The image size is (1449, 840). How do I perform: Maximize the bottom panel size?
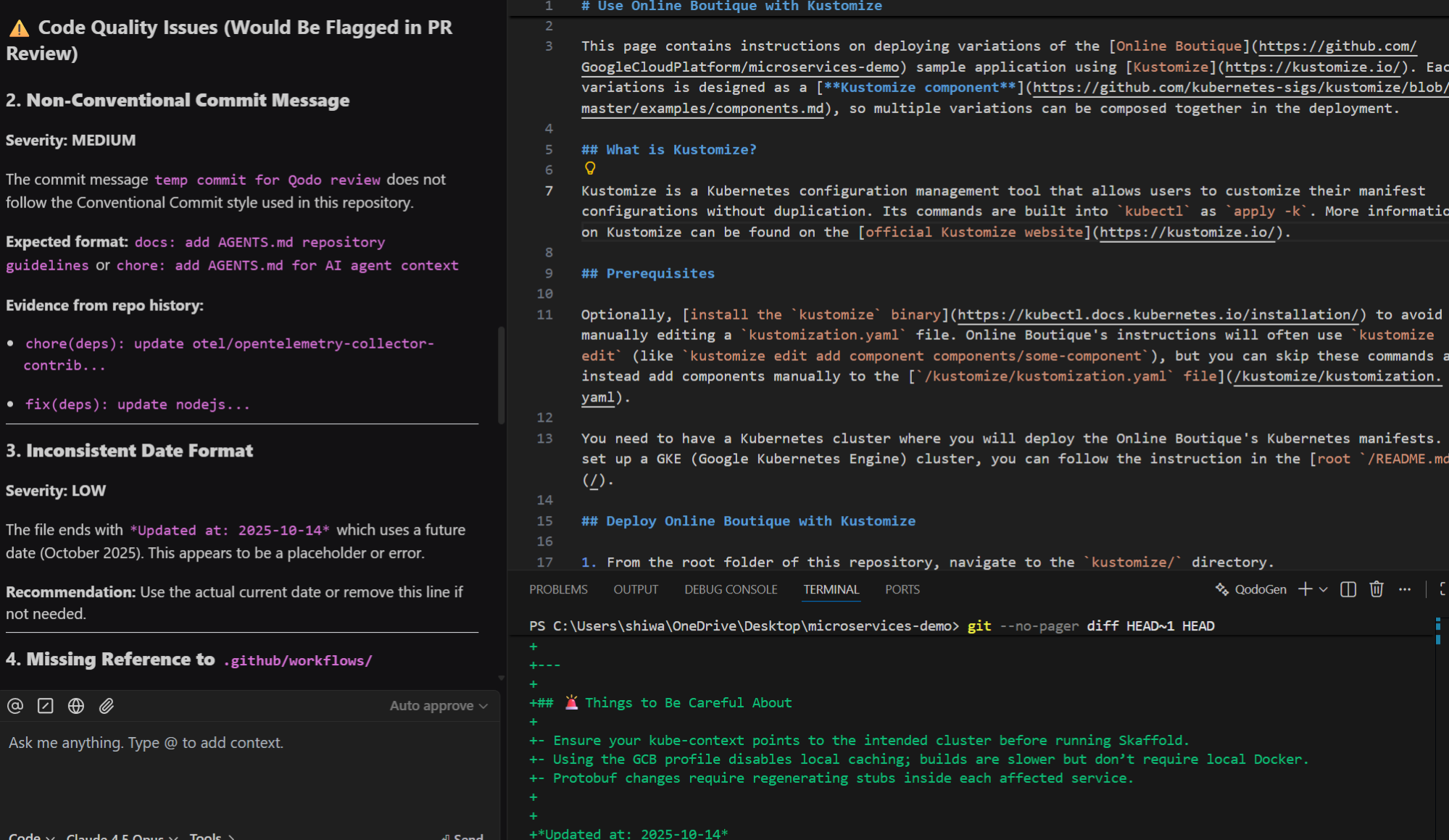(x=1443, y=590)
